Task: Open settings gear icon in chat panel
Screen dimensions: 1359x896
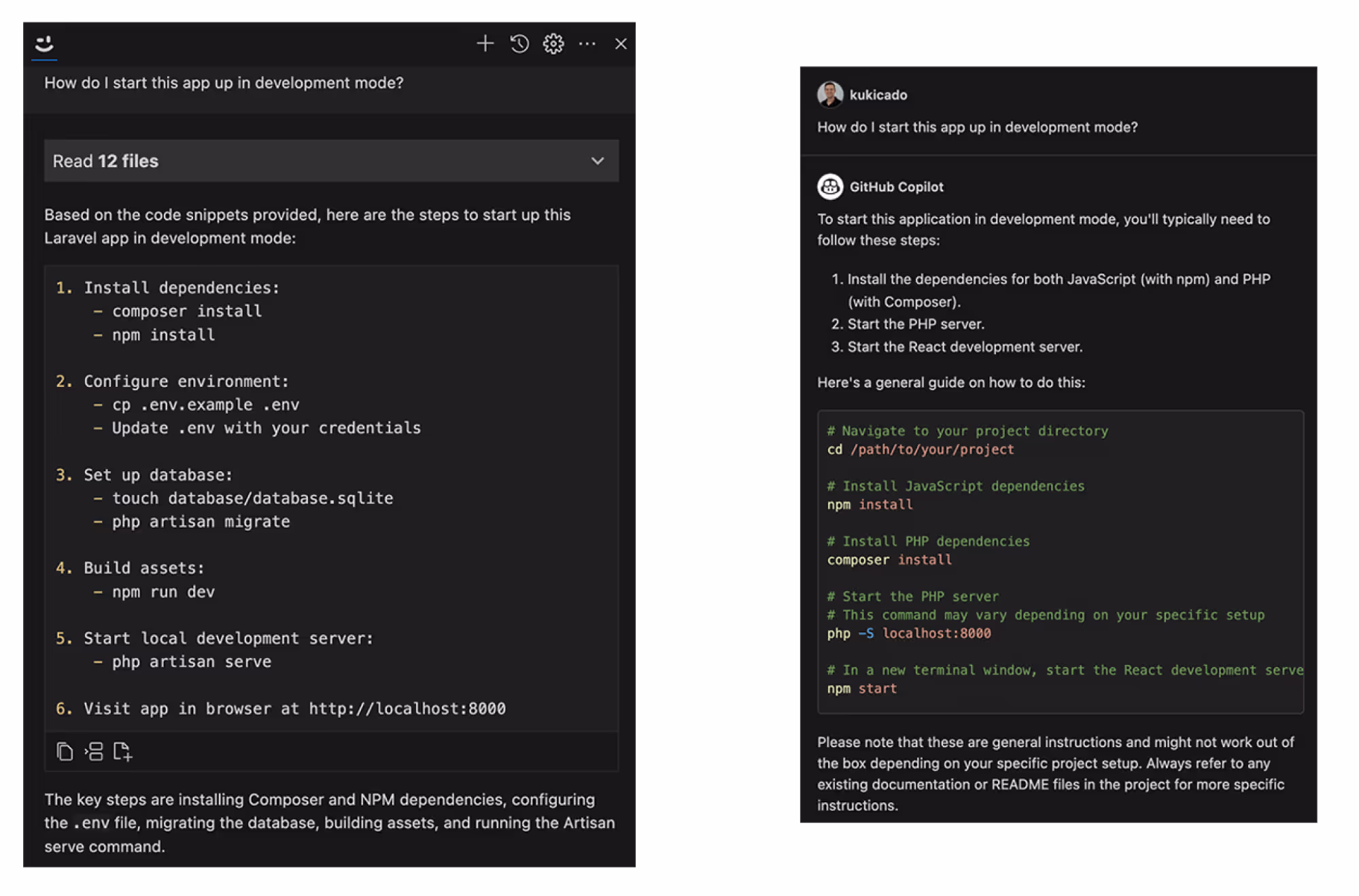Action: tap(553, 44)
